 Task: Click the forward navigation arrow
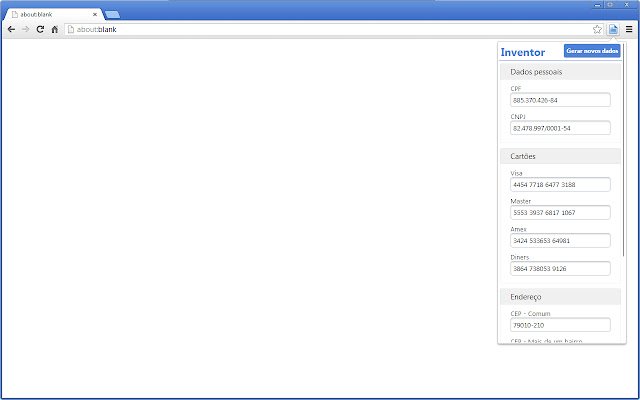tap(26, 29)
